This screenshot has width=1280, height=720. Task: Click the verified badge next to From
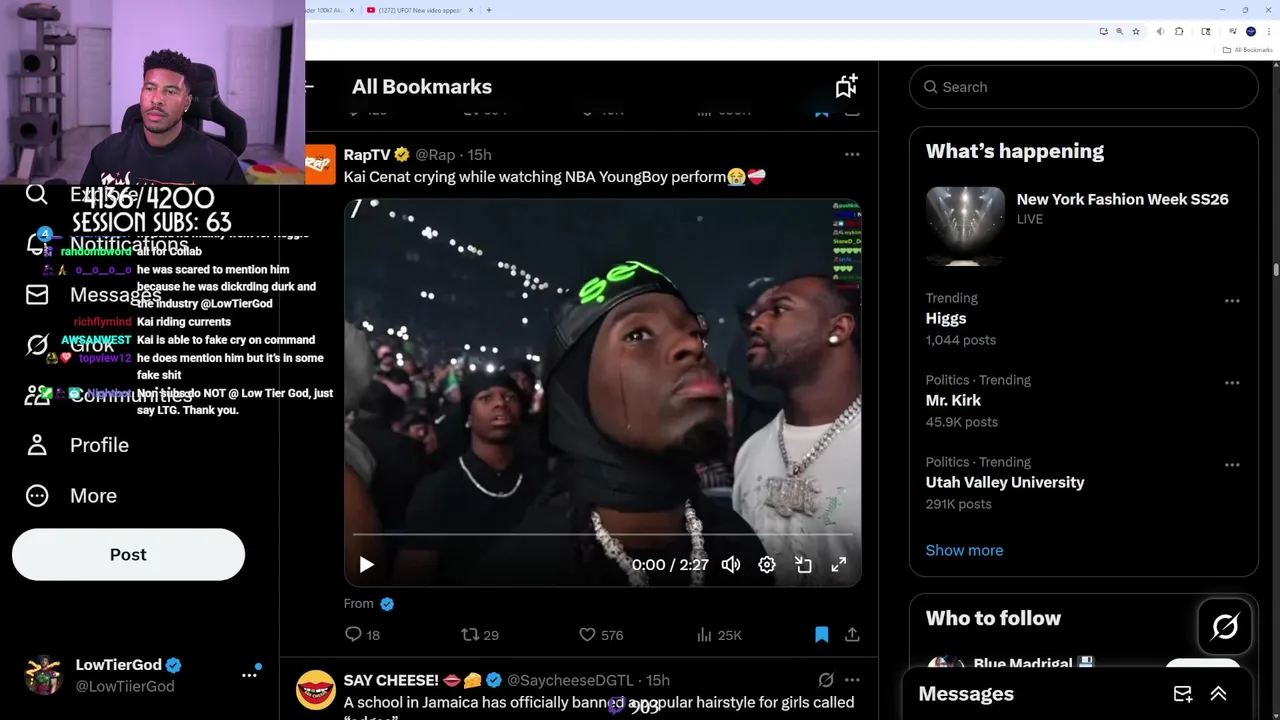click(x=387, y=603)
